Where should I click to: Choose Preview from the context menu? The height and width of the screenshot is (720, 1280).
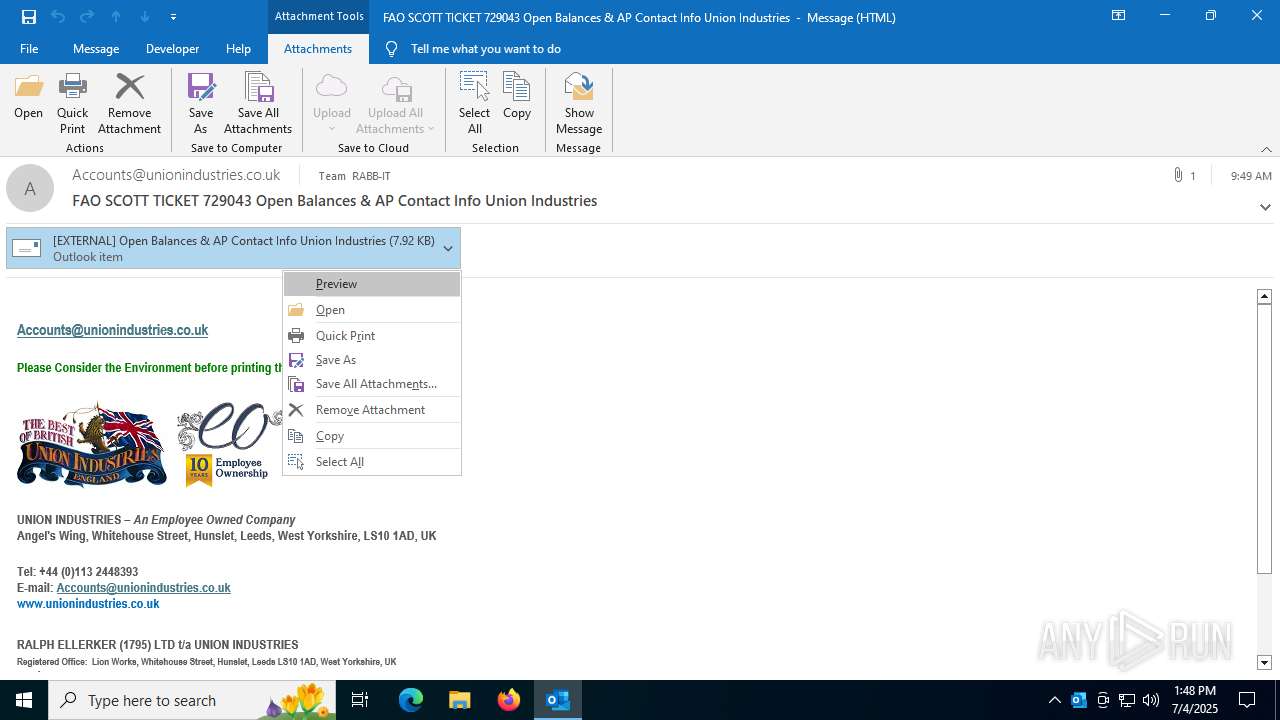[372, 284]
